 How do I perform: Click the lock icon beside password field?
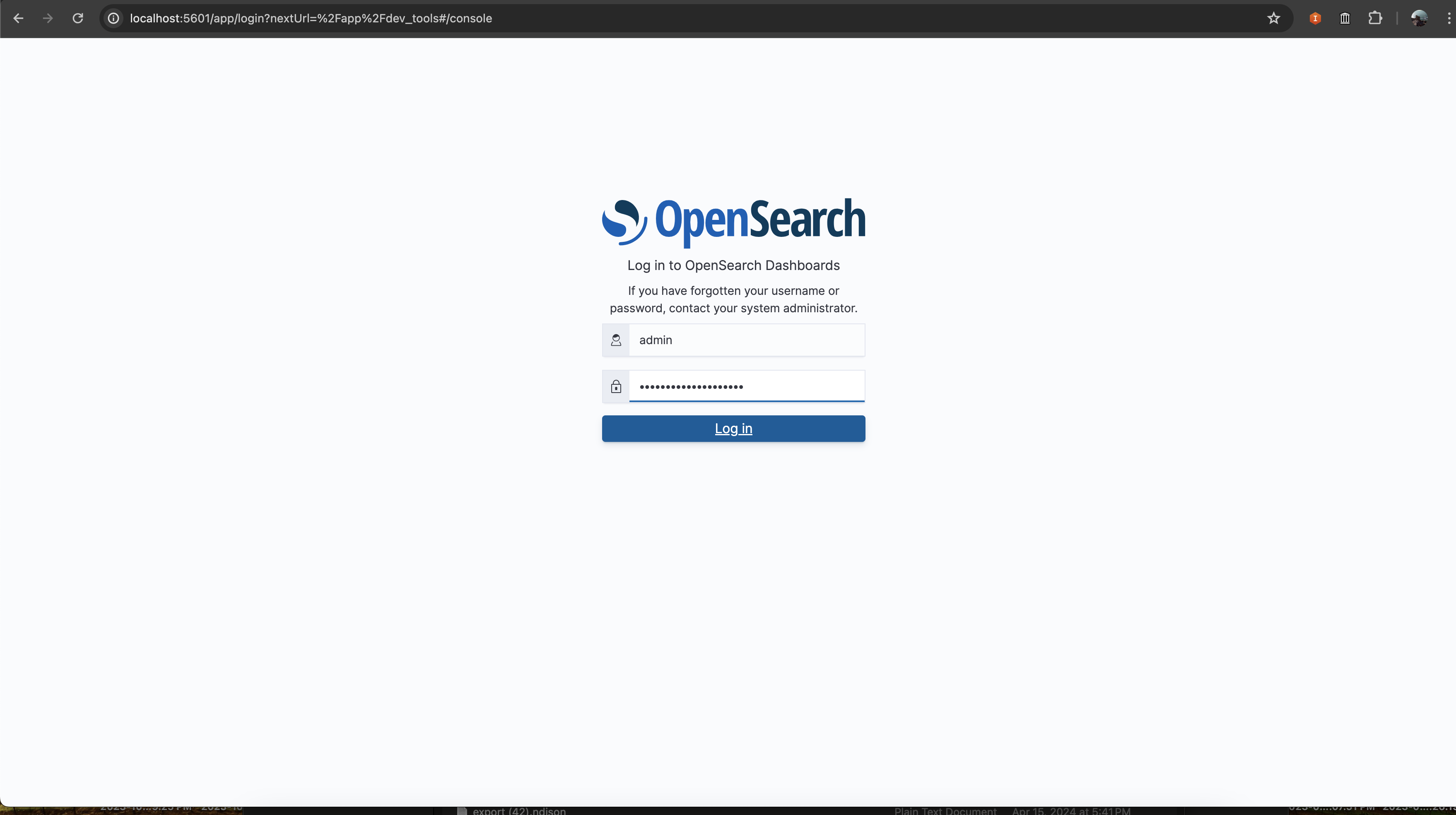click(x=616, y=387)
